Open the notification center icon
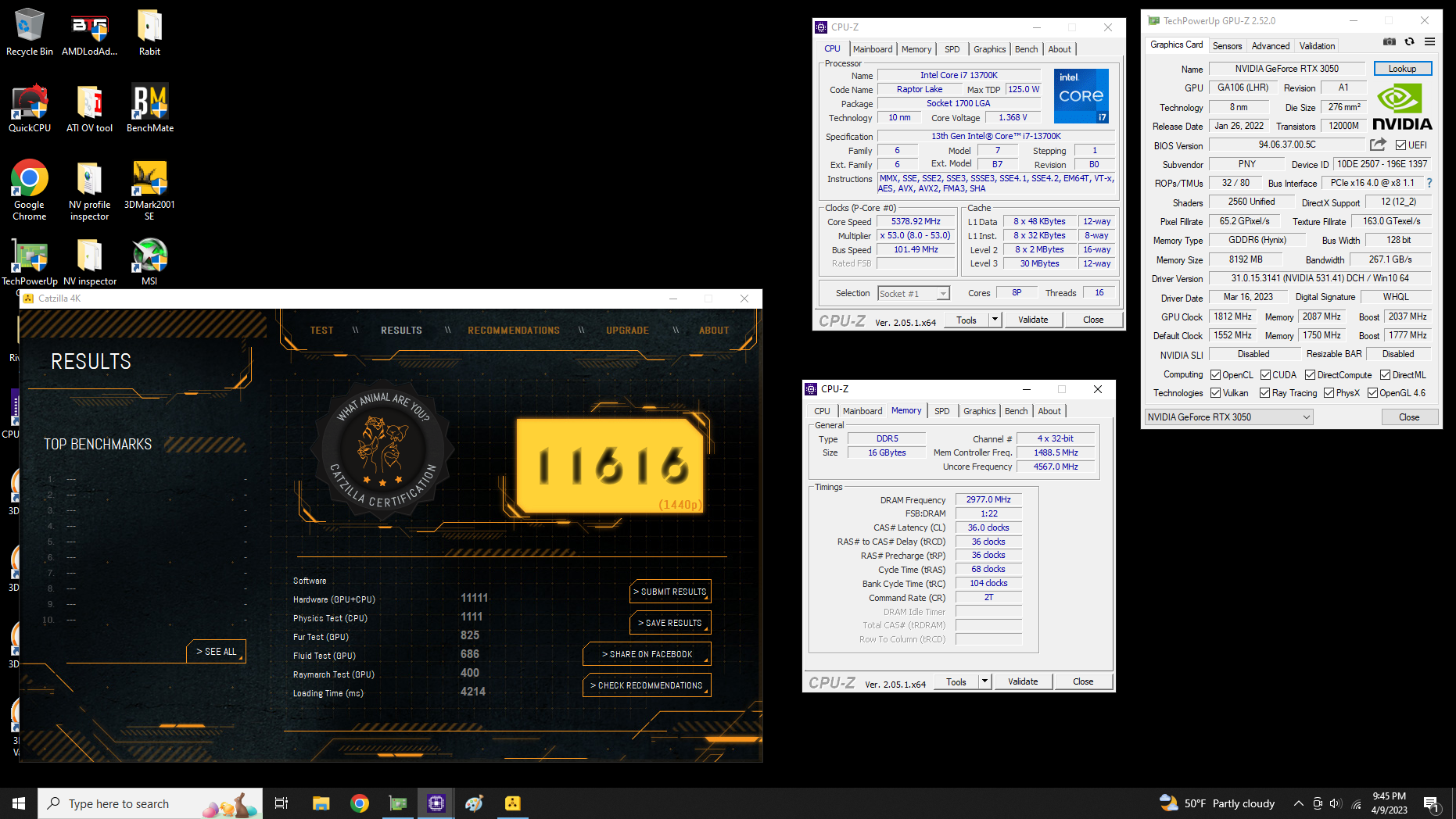1456x819 pixels. 1431,803
